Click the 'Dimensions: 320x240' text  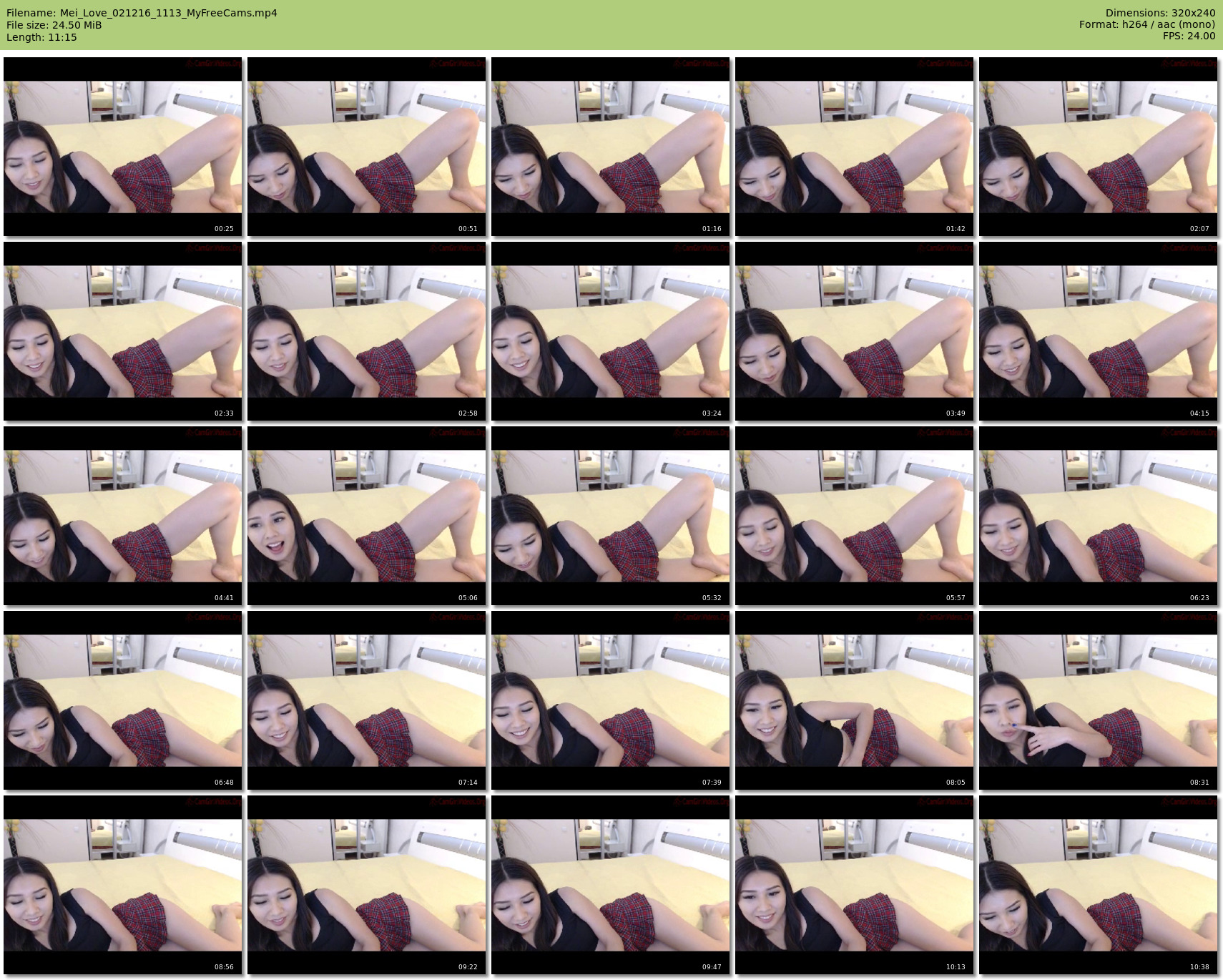pyautogui.click(x=1160, y=13)
